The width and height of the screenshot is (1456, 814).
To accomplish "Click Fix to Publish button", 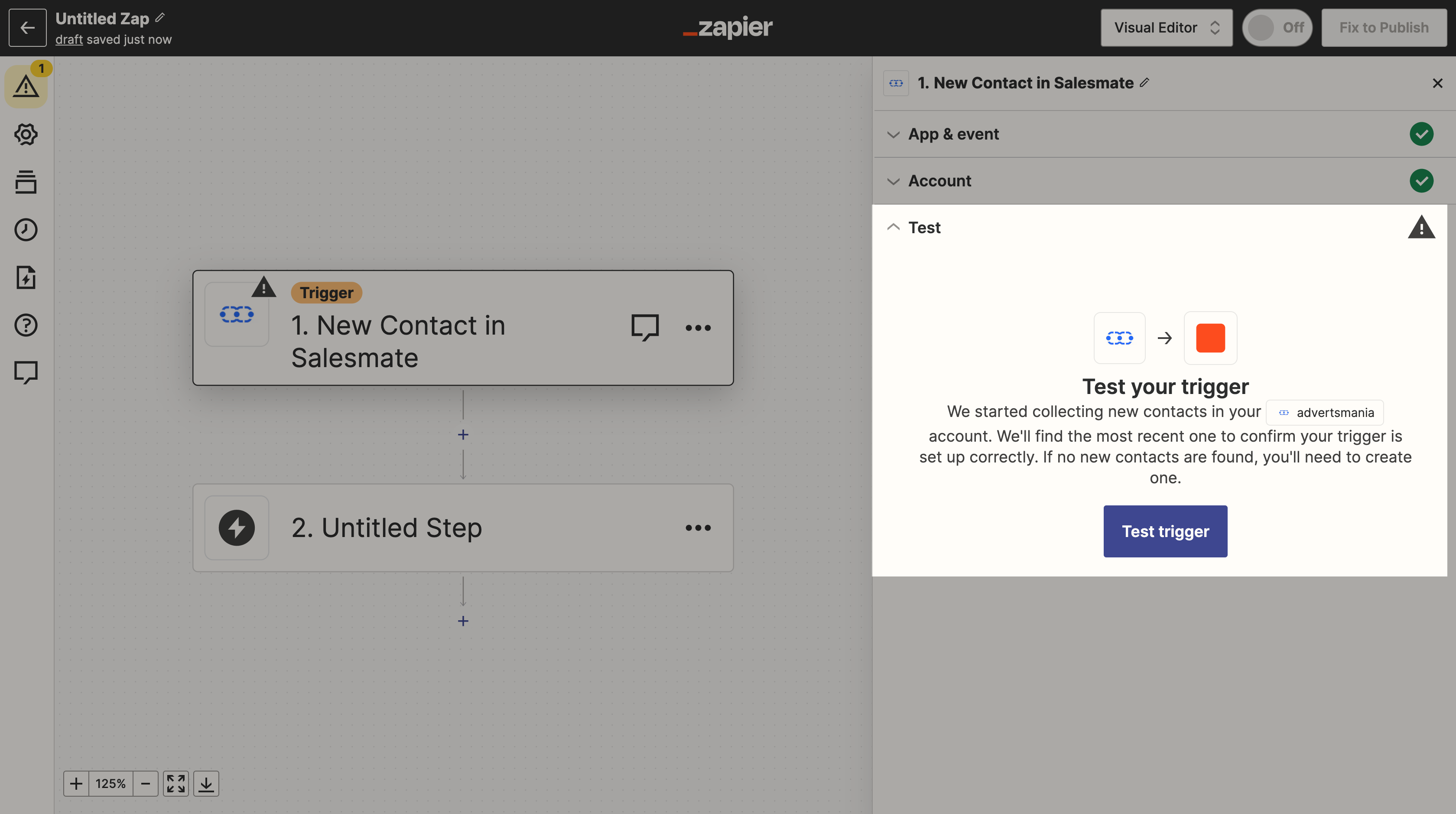I will point(1384,28).
